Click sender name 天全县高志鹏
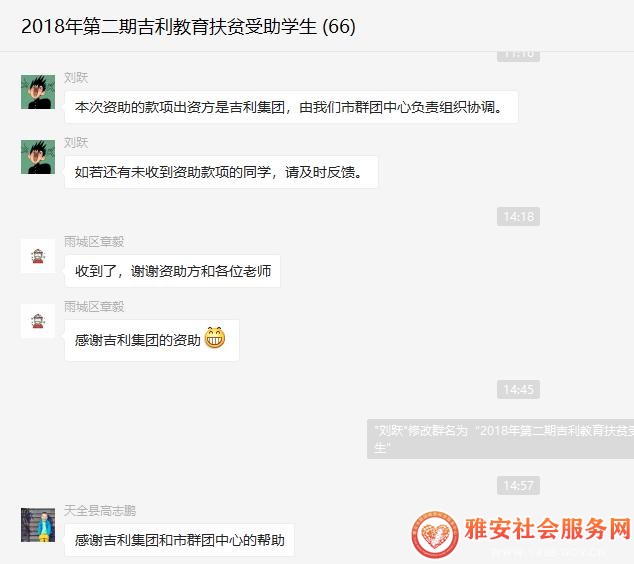Viewport: 634px width, 564px height. point(100,511)
